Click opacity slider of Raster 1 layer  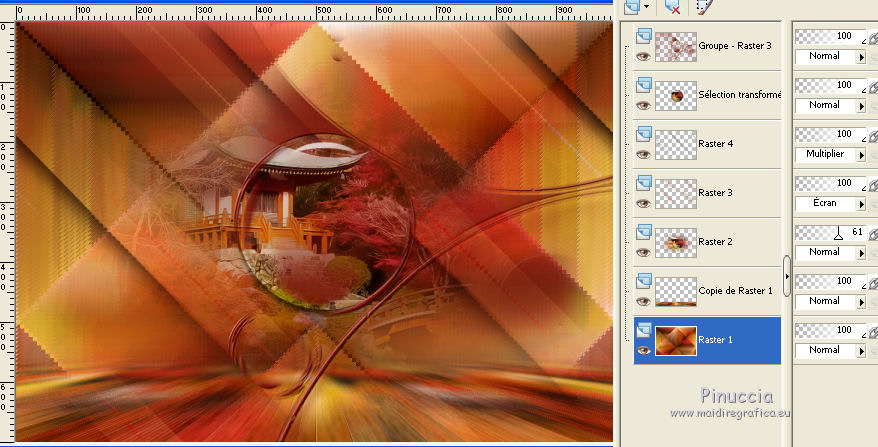coord(830,330)
